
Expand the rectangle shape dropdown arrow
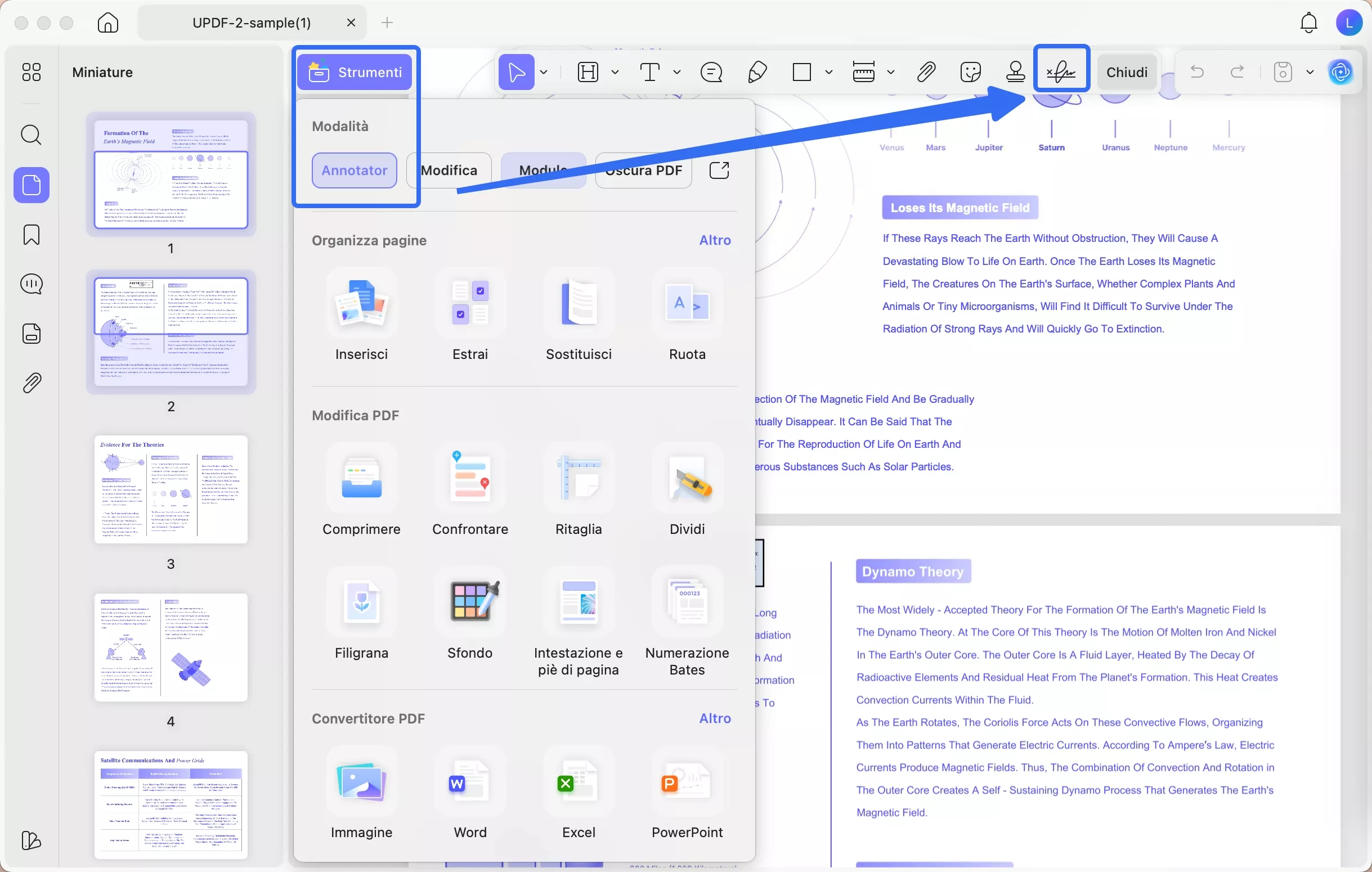[x=828, y=73]
